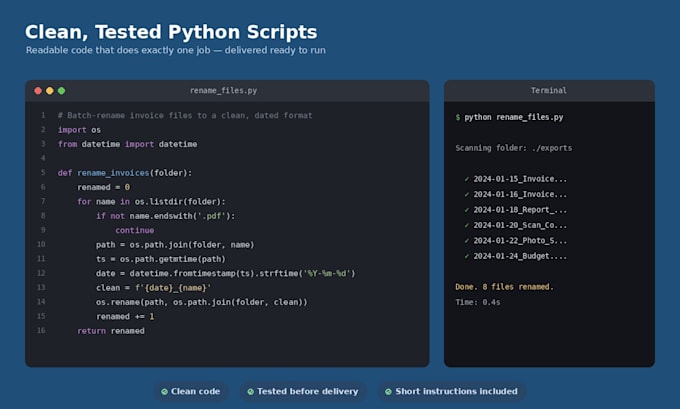Click the rename_files.py title in the editor

coord(223,91)
